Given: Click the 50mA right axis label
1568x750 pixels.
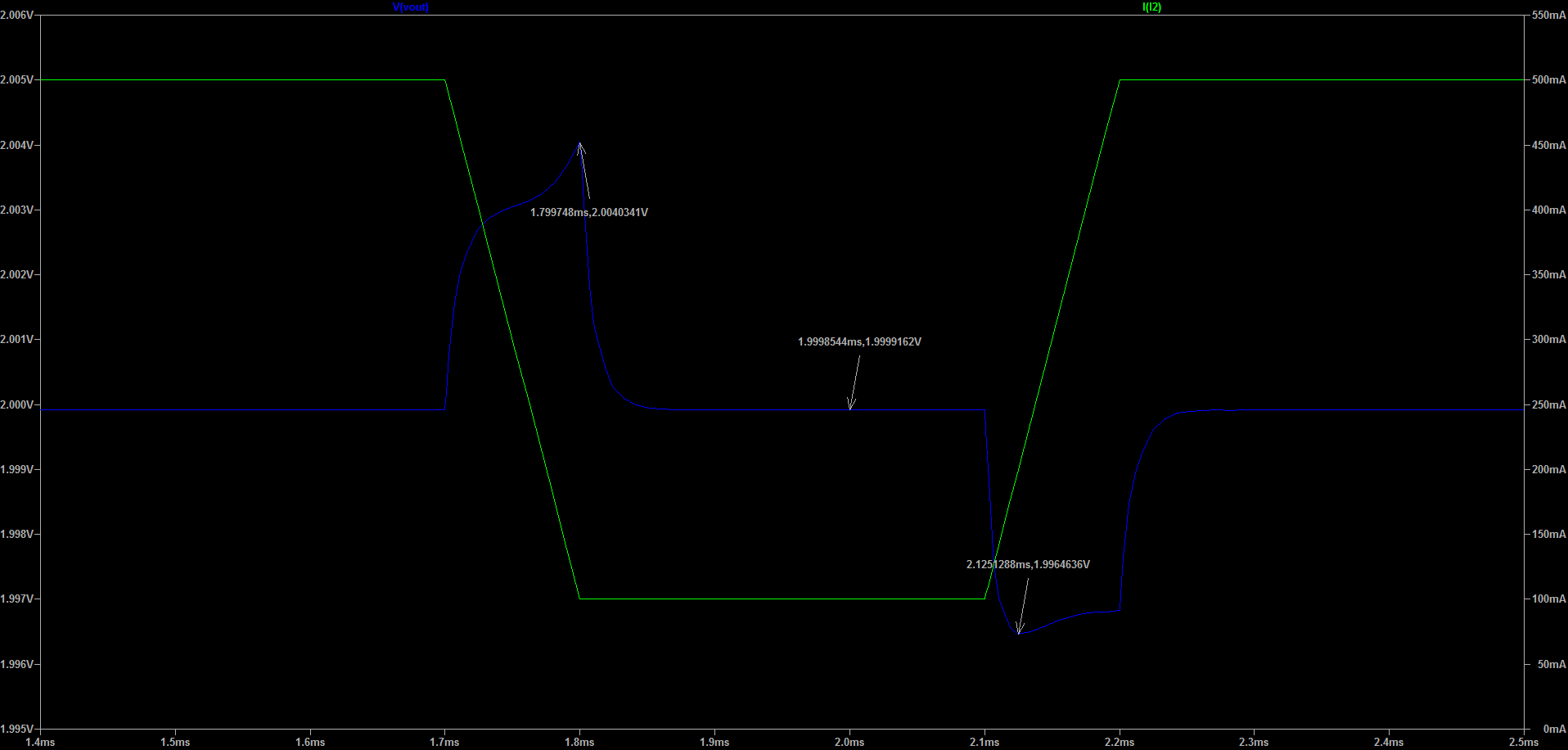Looking at the screenshot, I should [1551, 665].
